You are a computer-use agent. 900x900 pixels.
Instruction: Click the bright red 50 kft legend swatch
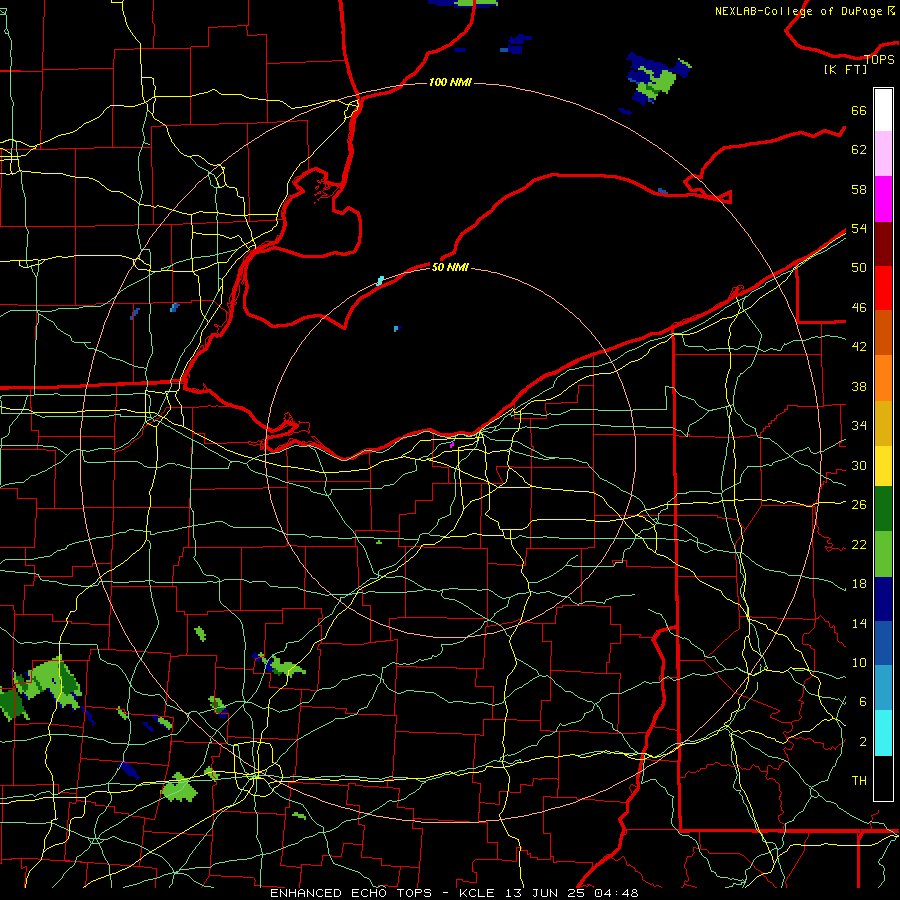point(883,288)
